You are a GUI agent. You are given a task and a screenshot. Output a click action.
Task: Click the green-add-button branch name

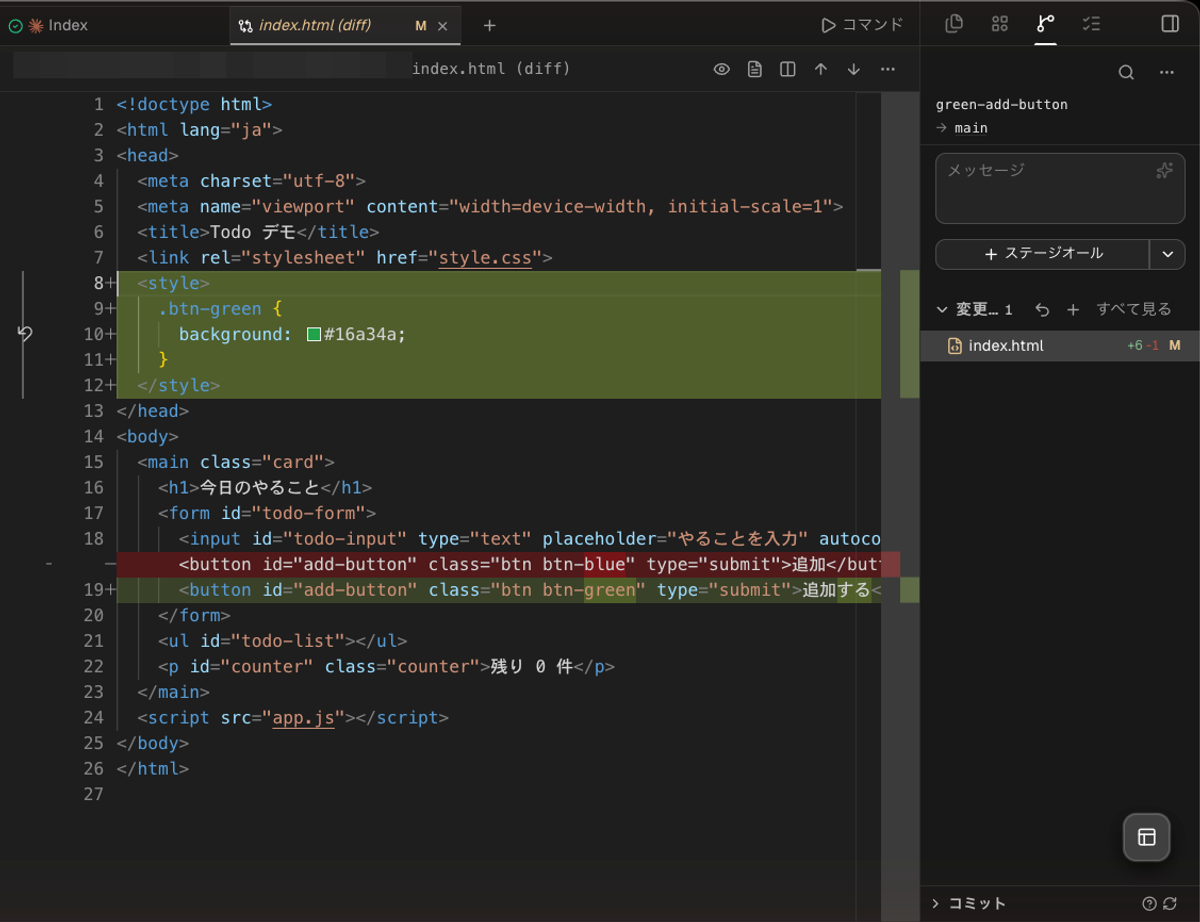(x=1002, y=105)
